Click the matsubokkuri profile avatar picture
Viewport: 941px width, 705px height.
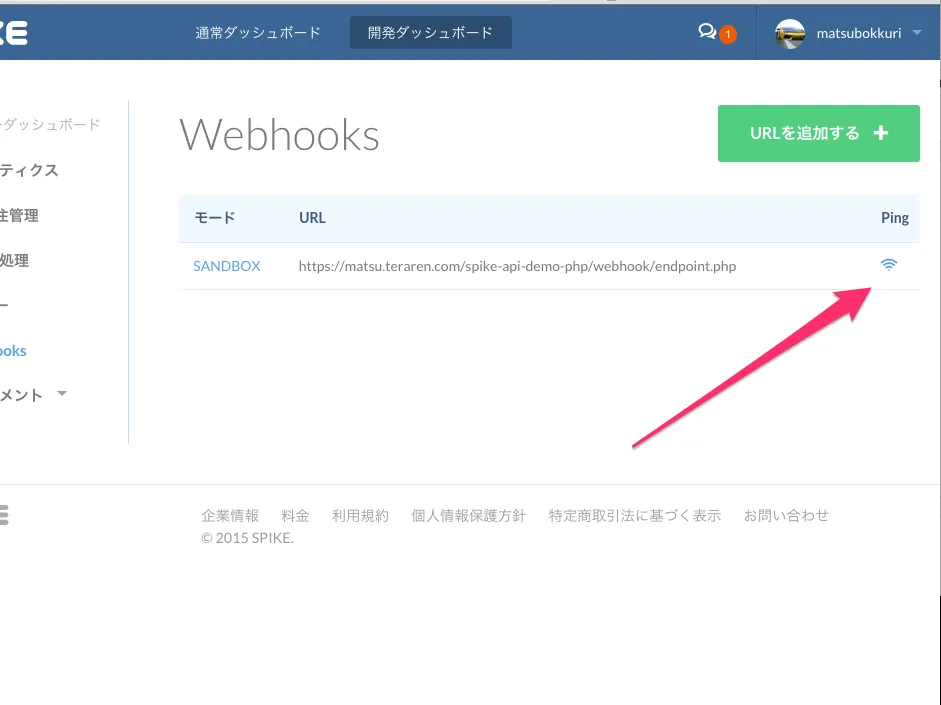pyautogui.click(x=789, y=33)
